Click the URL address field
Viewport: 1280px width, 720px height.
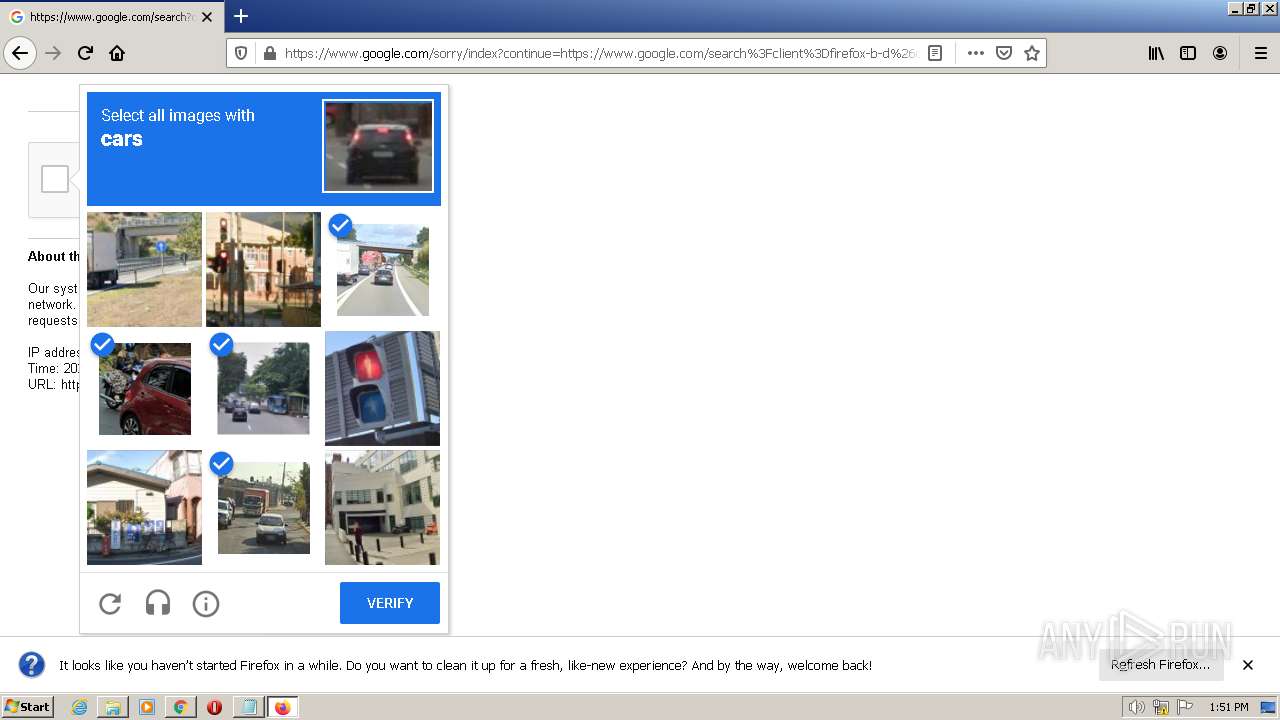[x=600, y=53]
